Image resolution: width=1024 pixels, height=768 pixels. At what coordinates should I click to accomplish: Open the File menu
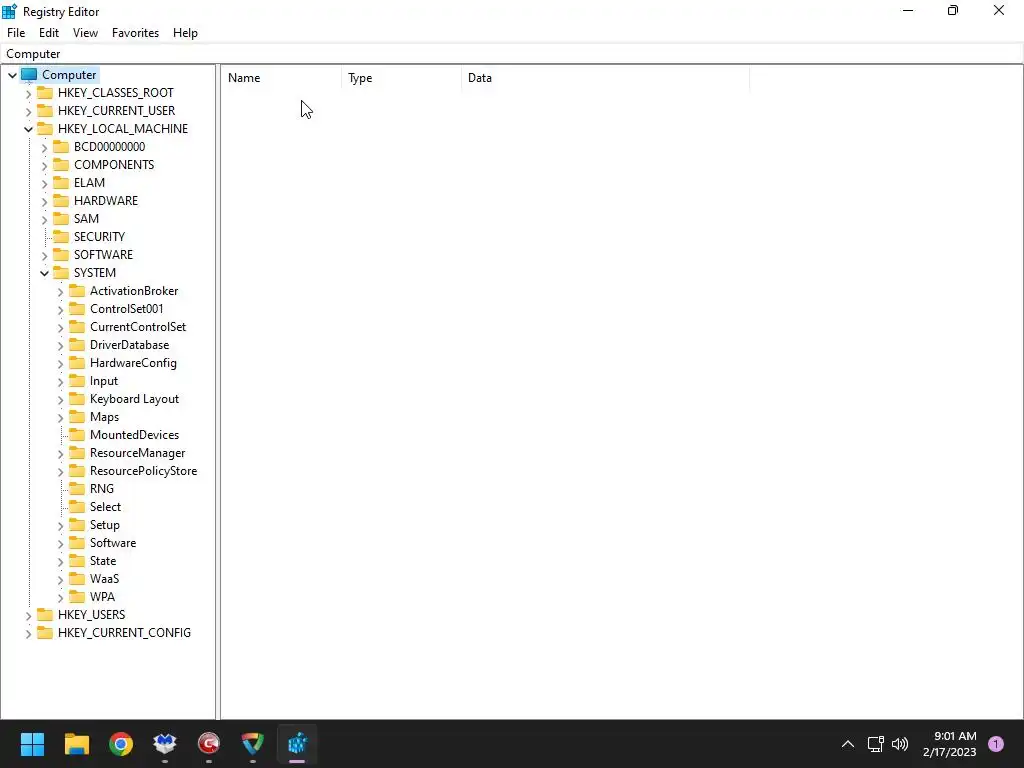point(16,33)
